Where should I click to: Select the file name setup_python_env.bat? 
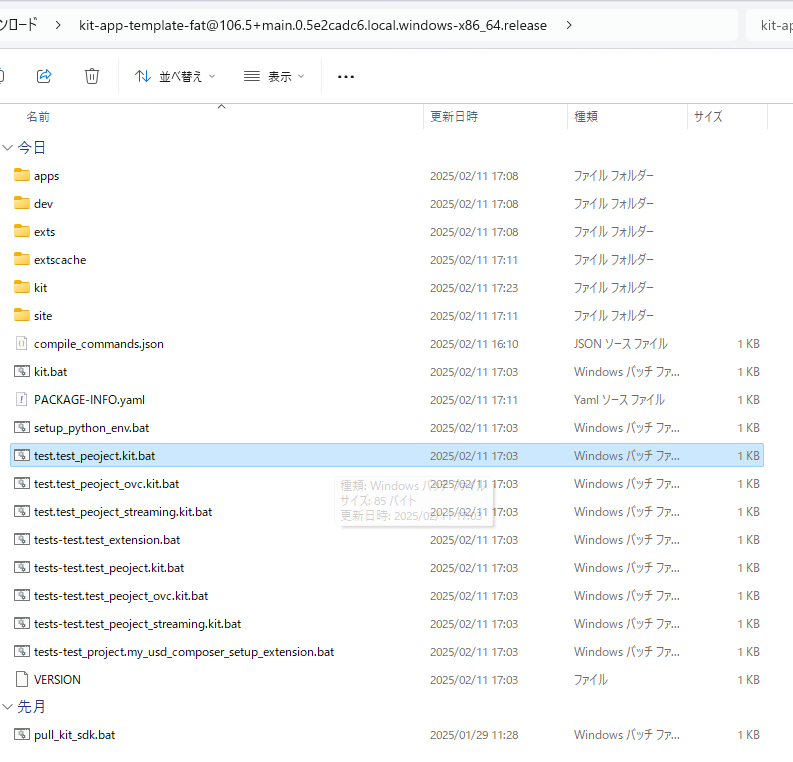[92, 428]
